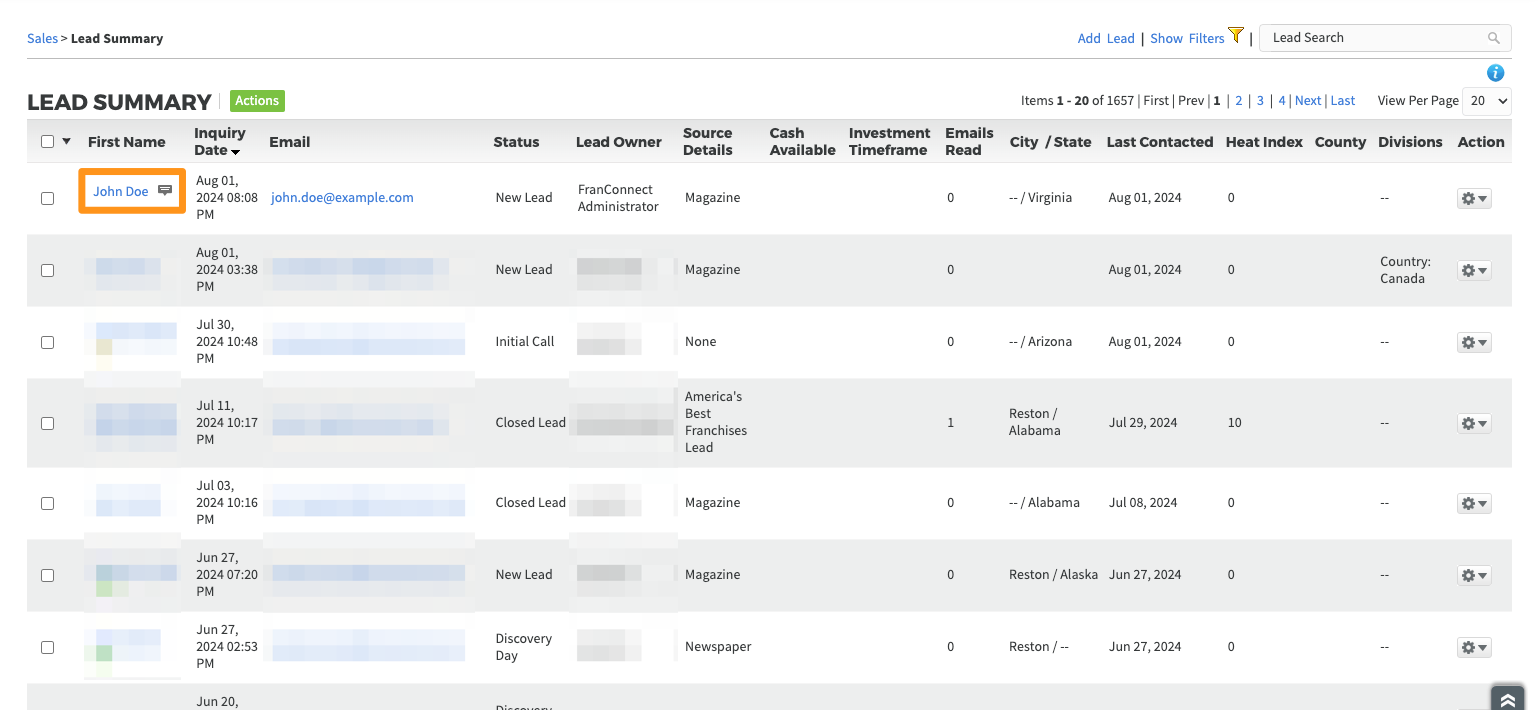Viewport: 1539px width, 710px height.
Task: Jump to the Last page link
Action: (1343, 100)
